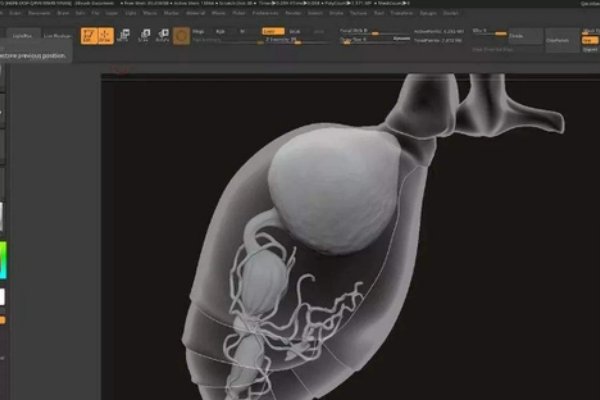Pick the Rotate tool icon
Image resolution: width=600 pixels, height=400 pixels.
[x=162, y=36]
